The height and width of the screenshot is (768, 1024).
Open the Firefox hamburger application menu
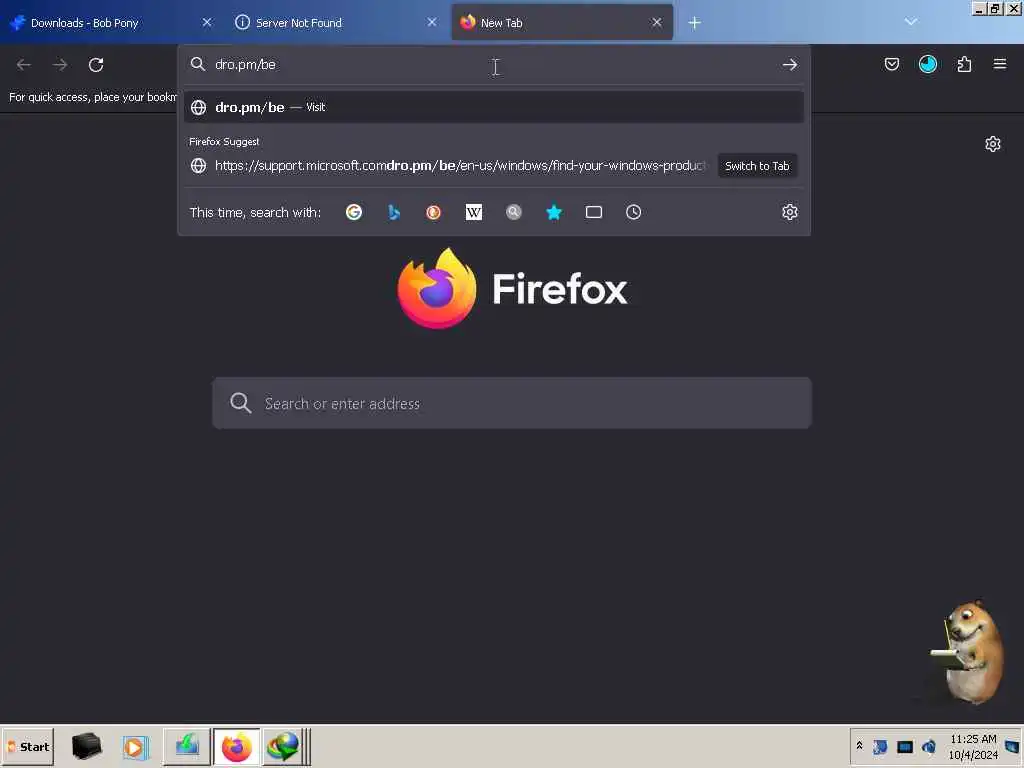(x=1000, y=64)
